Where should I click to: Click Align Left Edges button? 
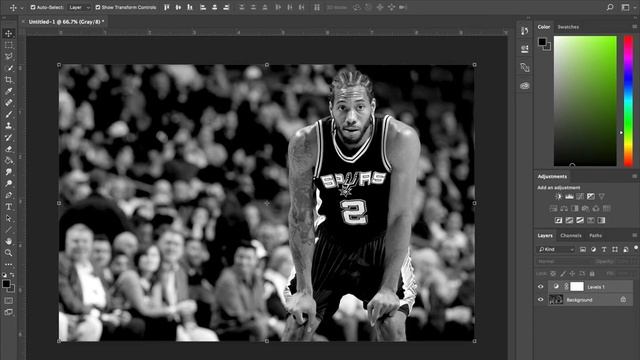203,7
